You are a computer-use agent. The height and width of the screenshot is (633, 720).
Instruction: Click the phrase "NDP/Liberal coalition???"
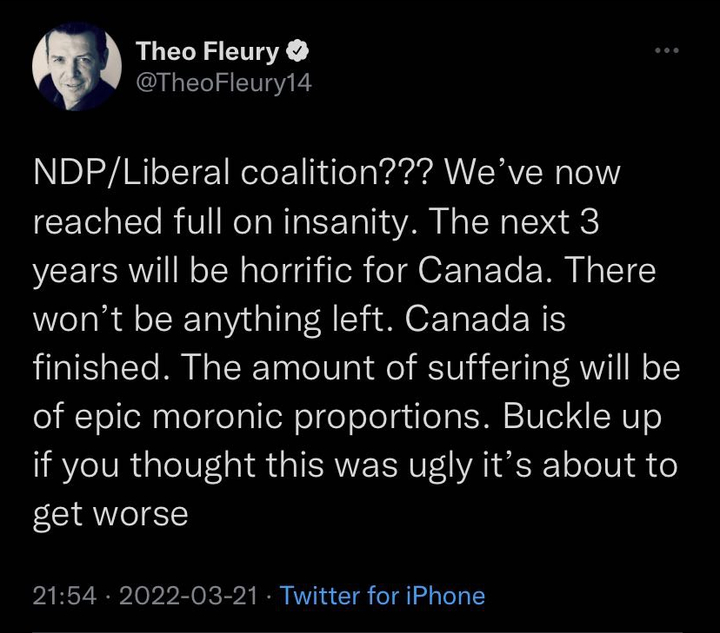tap(235, 172)
